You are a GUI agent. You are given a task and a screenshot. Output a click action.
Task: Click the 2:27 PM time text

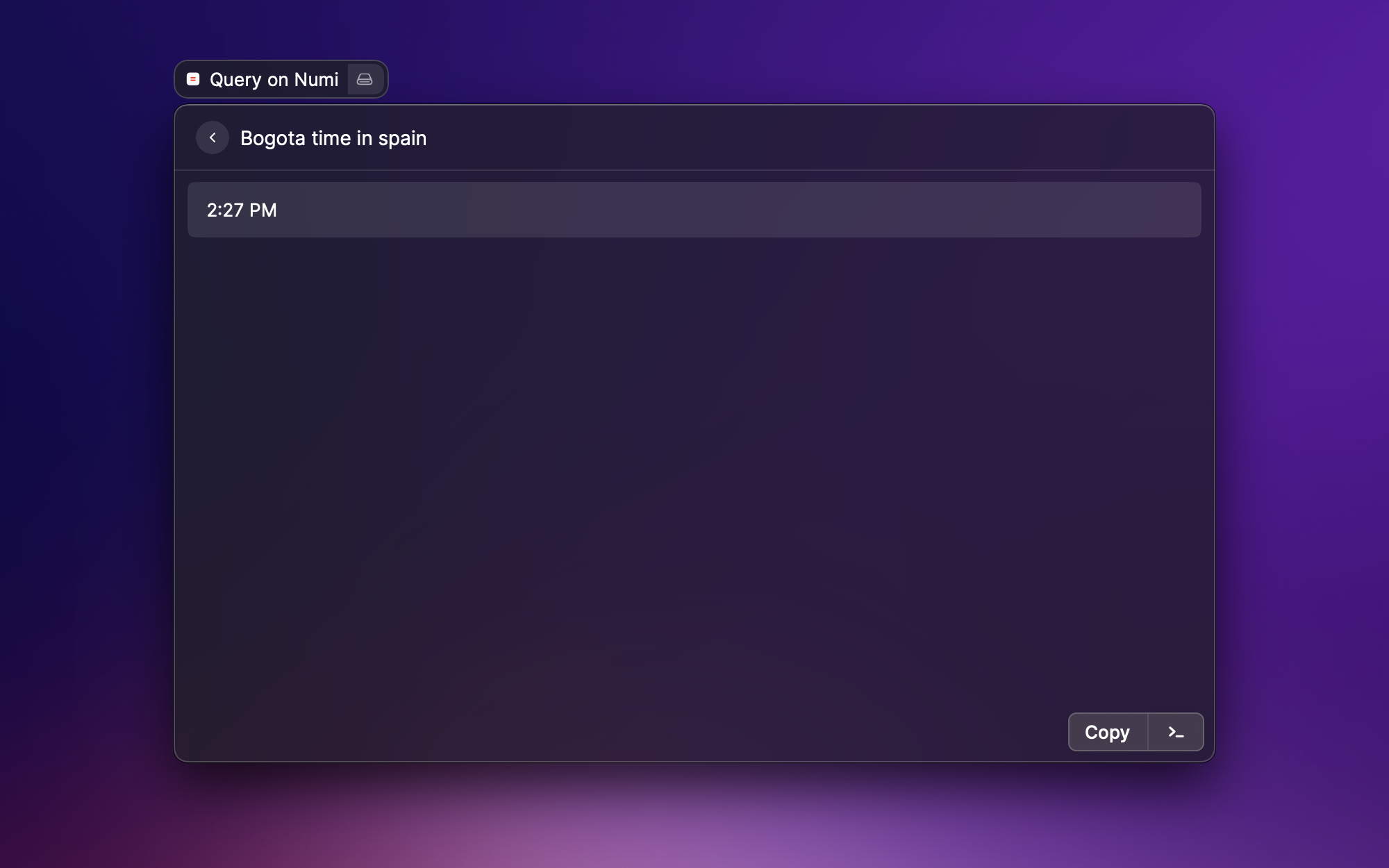click(242, 210)
